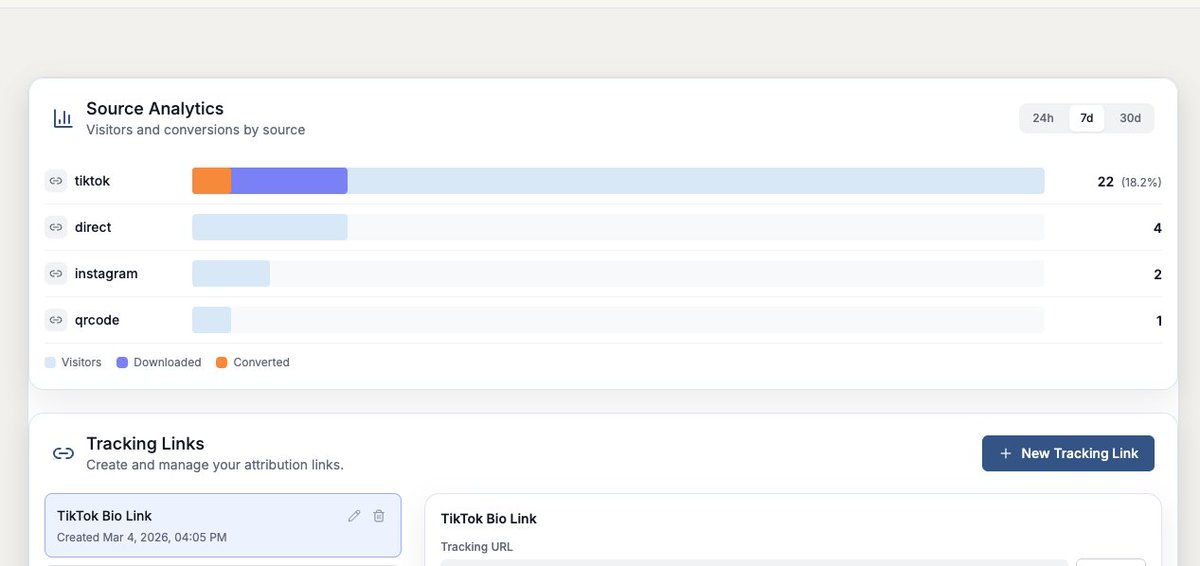
Task: Click the instagram visitor count 2
Action: (1157, 274)
